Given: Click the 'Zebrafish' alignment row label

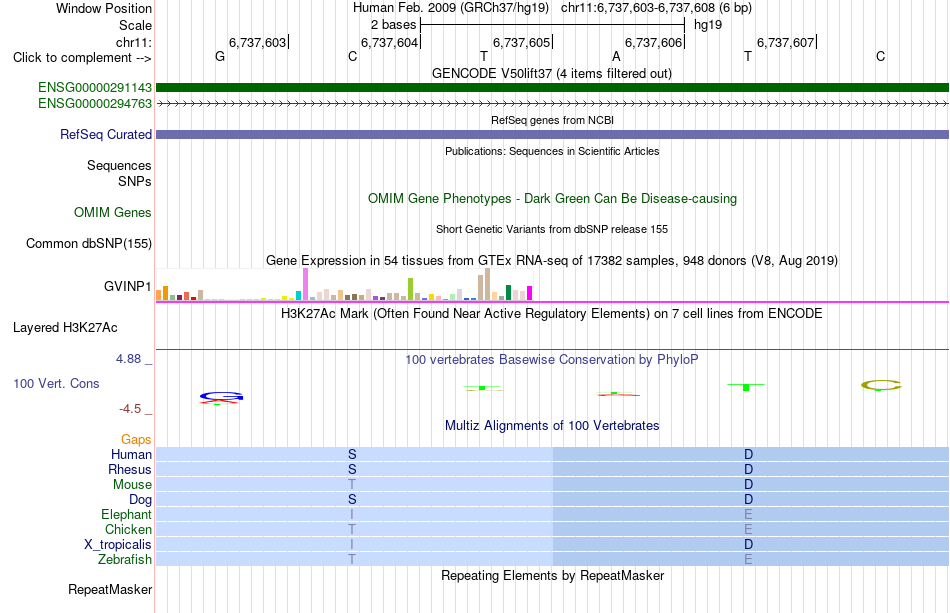Looking at the screenshot, I should 125,559.
